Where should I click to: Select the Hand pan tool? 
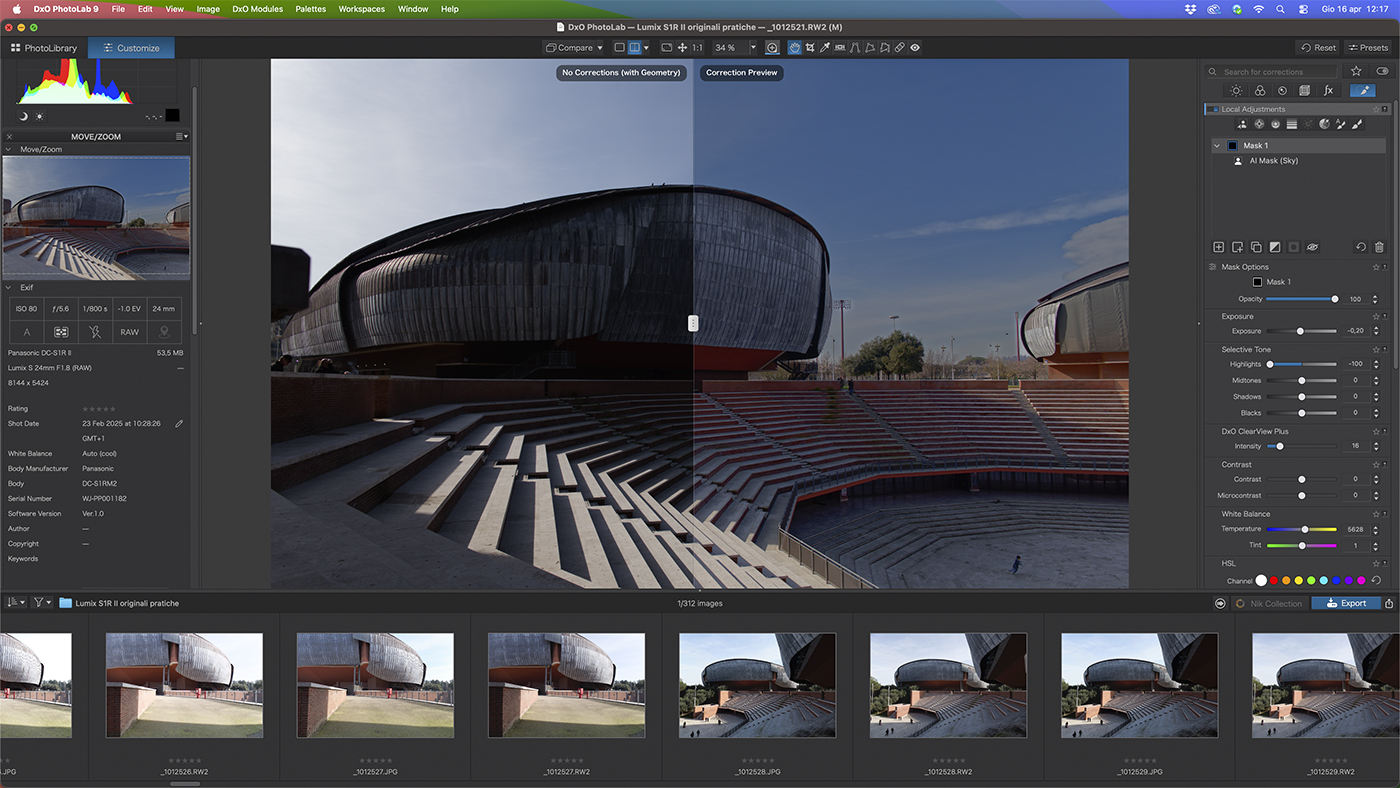794,48
